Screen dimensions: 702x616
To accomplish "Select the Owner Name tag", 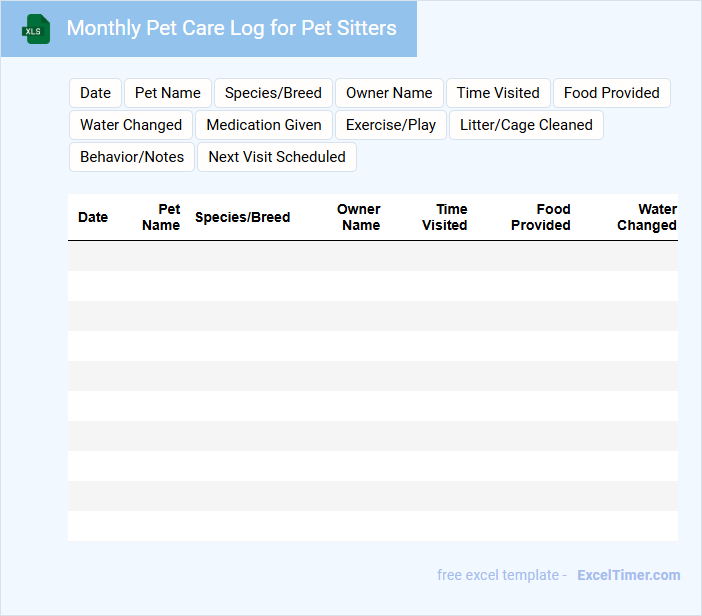I will click(389, 93).
